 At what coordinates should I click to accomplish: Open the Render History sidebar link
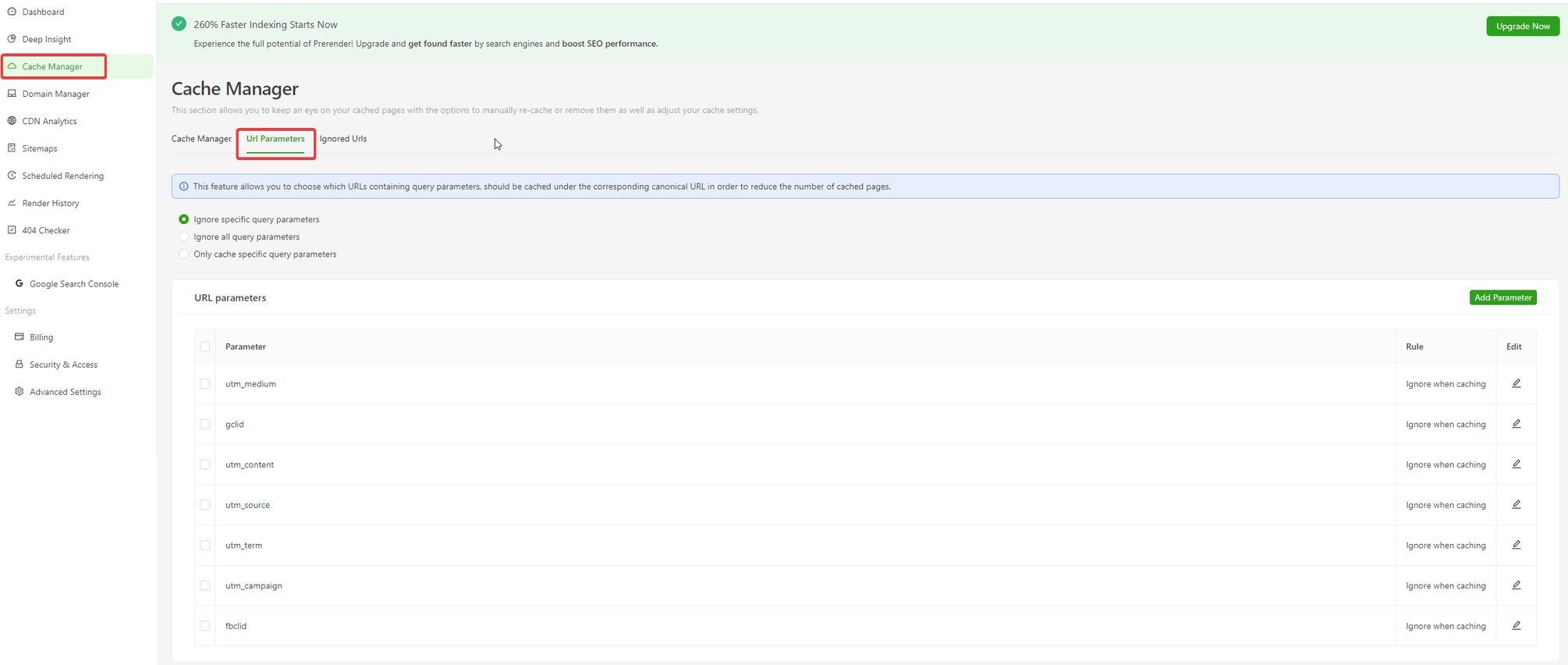pyautogui.click(x=51, y=203)
